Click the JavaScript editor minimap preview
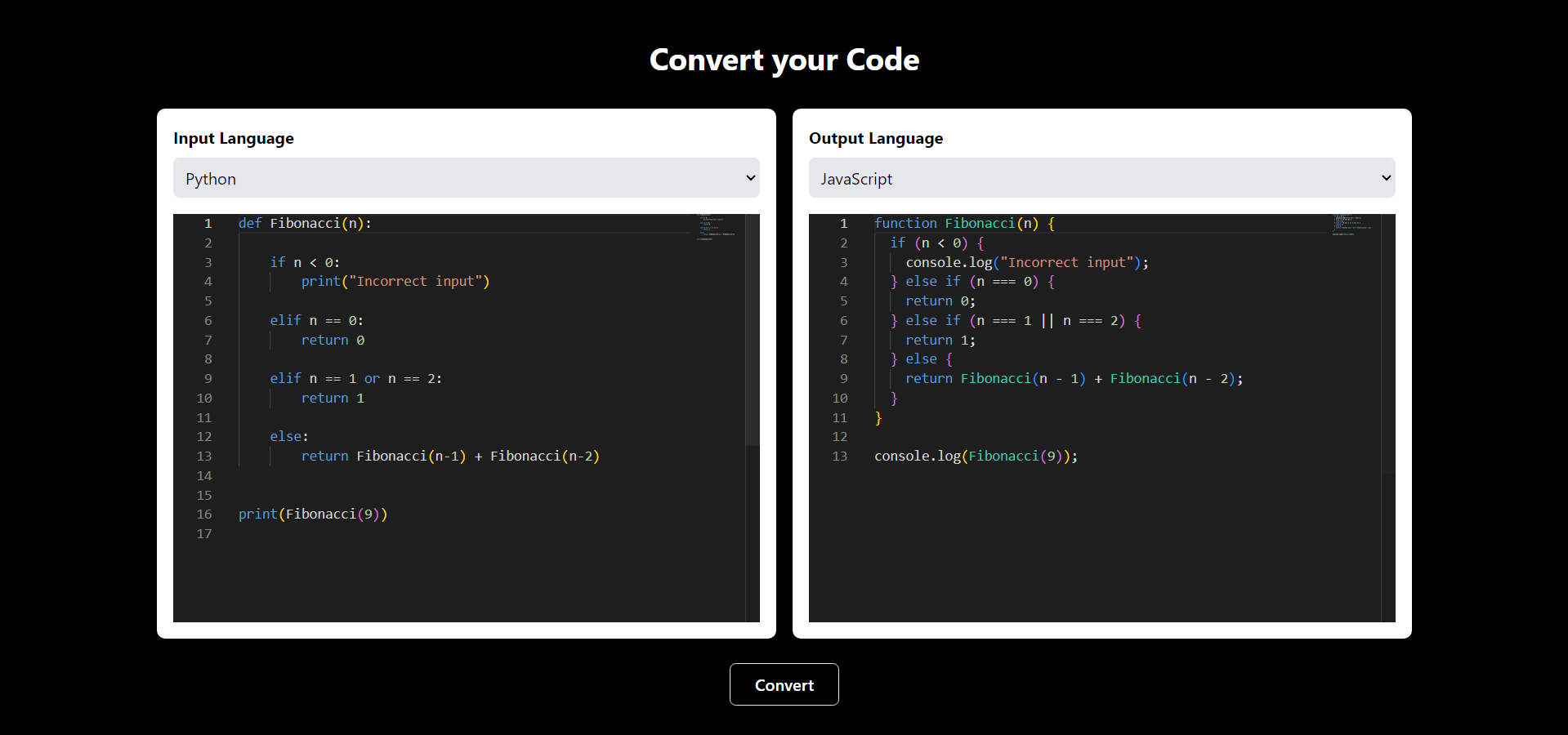This screenshot has height=735, width=1568. pyautogui.click(x=1352, y=225)
